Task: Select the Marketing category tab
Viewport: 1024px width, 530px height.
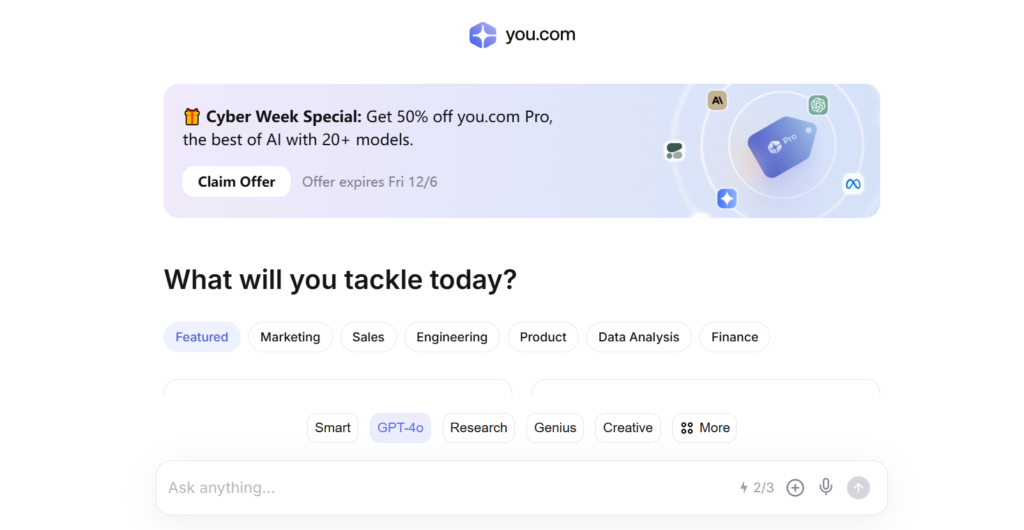Action: (x=290, y=337)
